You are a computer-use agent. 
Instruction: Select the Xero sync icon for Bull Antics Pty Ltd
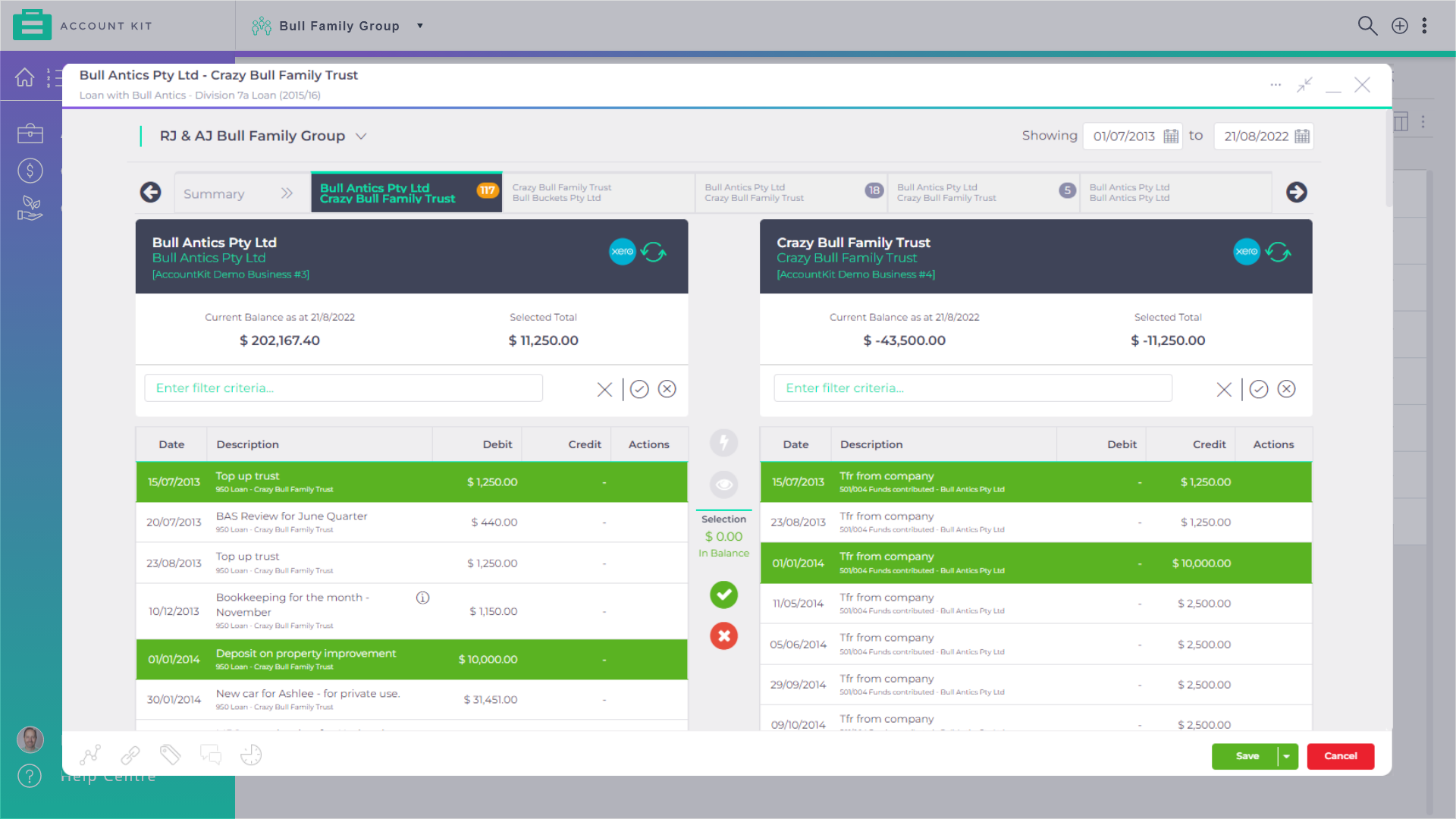[623, 252]
